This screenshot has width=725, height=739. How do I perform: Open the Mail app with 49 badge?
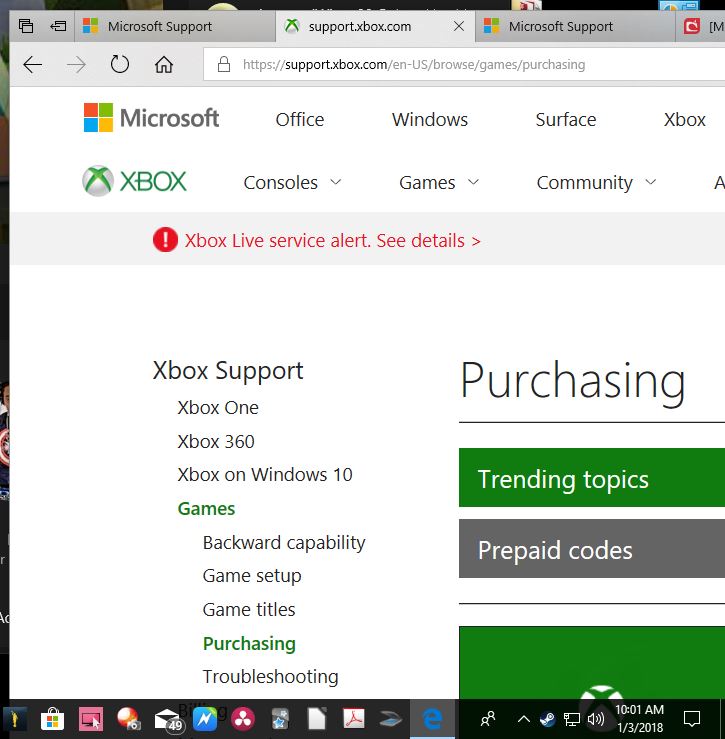click(168, 720)
